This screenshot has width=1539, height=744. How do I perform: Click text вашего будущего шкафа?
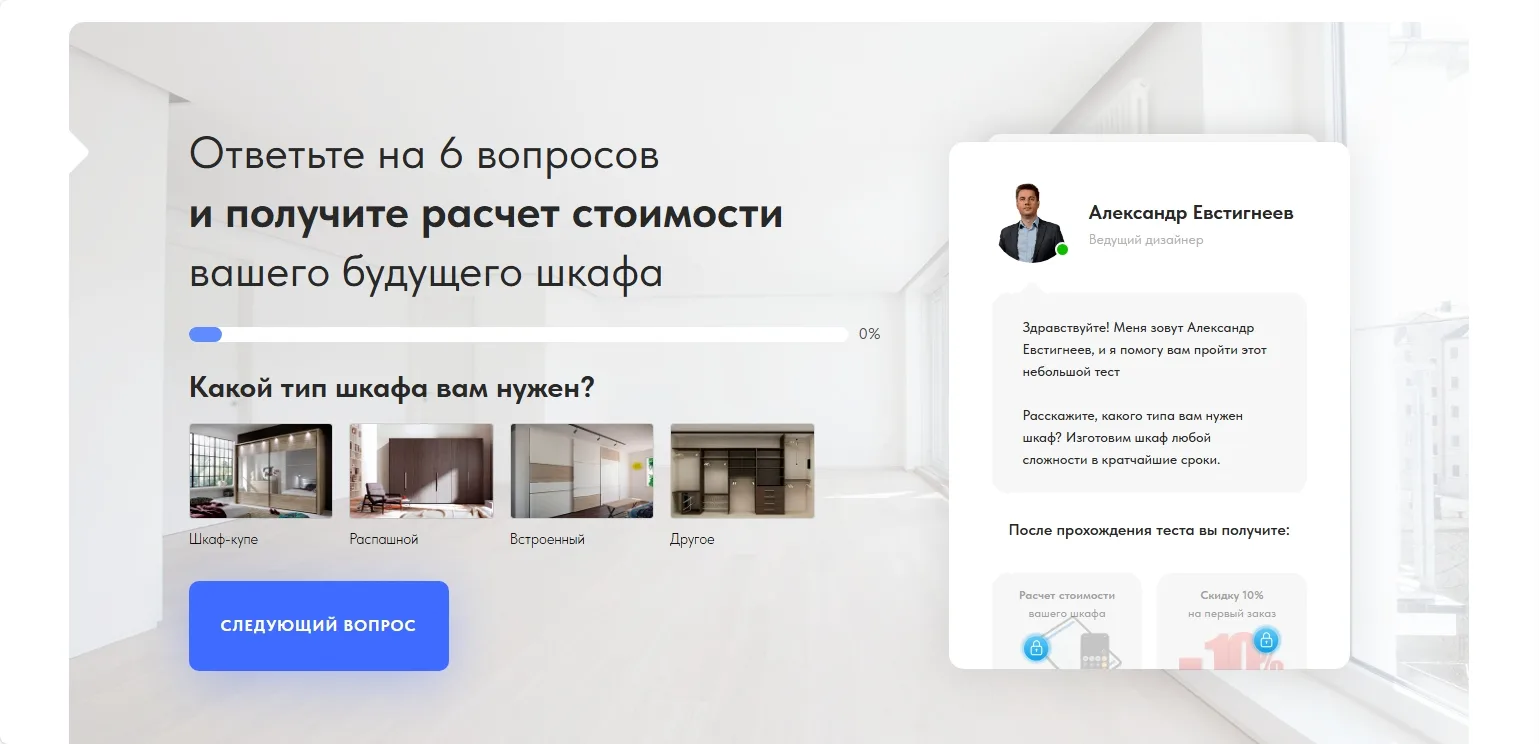click(426, 274)
